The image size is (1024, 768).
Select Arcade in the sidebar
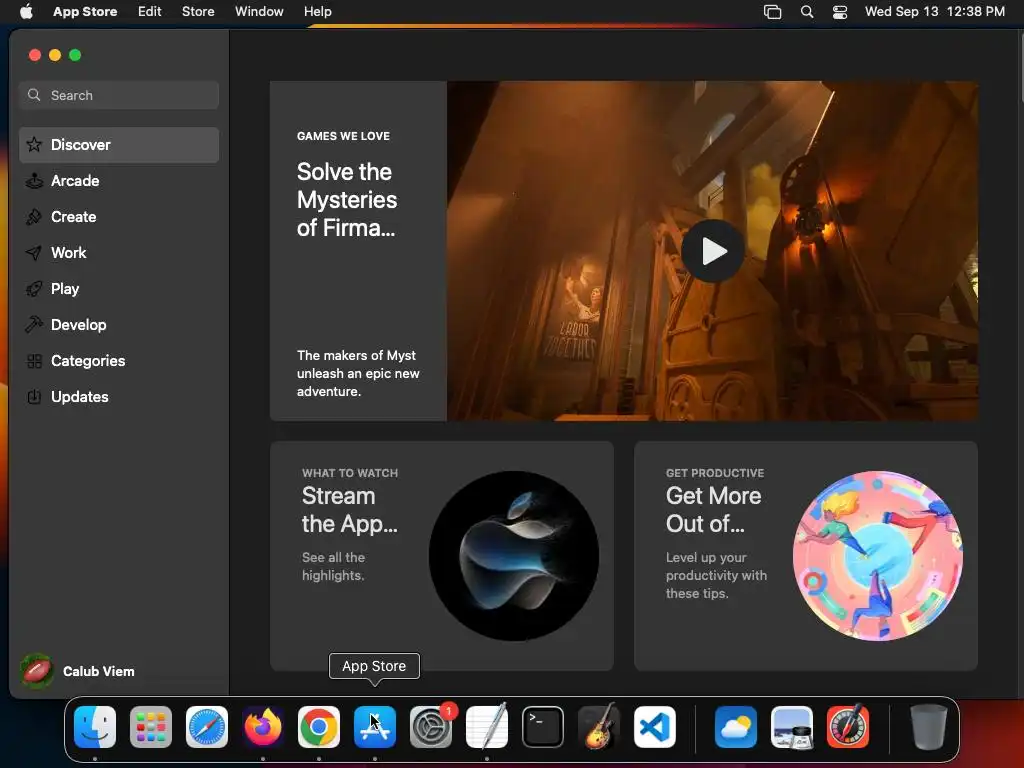[x=119, y=181]
